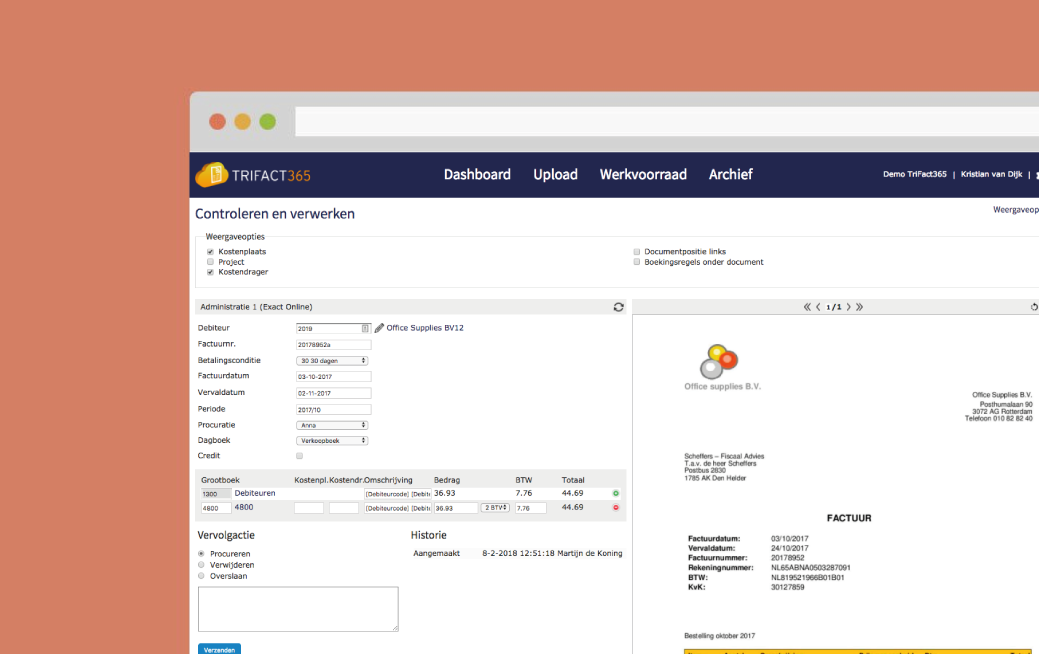This screenshot has height=654, width=1039.
Task: Click the Controleren en verwerken page title
Action: click(x=275, y=213)
